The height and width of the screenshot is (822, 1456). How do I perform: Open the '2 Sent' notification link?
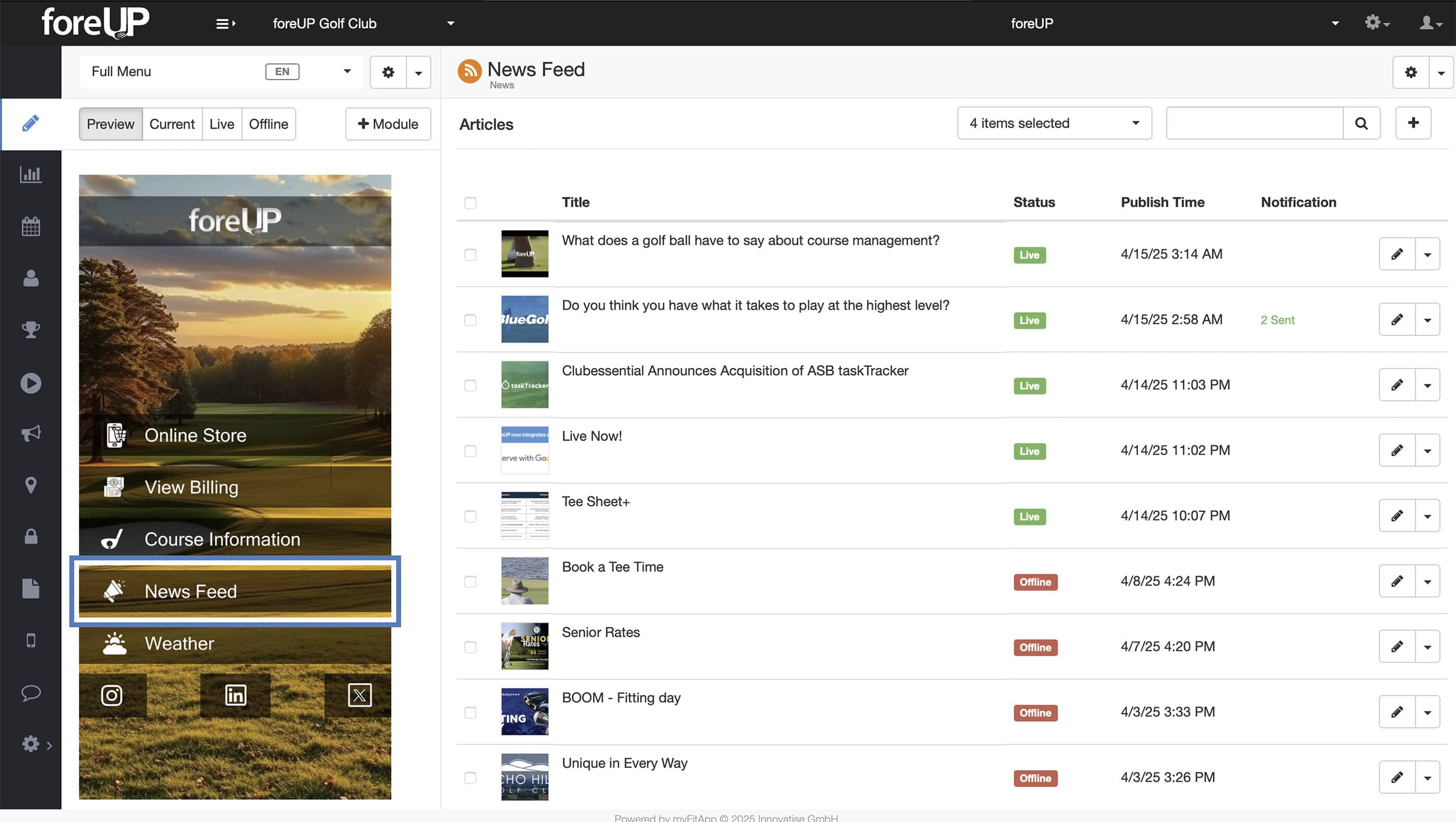tap(1277, 320)
